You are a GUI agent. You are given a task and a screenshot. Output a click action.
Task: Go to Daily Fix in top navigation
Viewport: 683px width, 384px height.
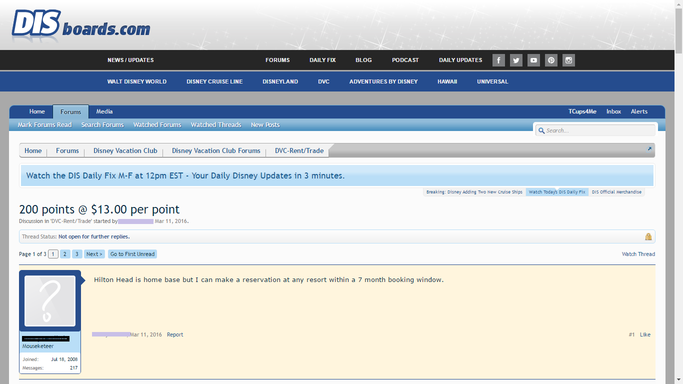pos(322,60)
